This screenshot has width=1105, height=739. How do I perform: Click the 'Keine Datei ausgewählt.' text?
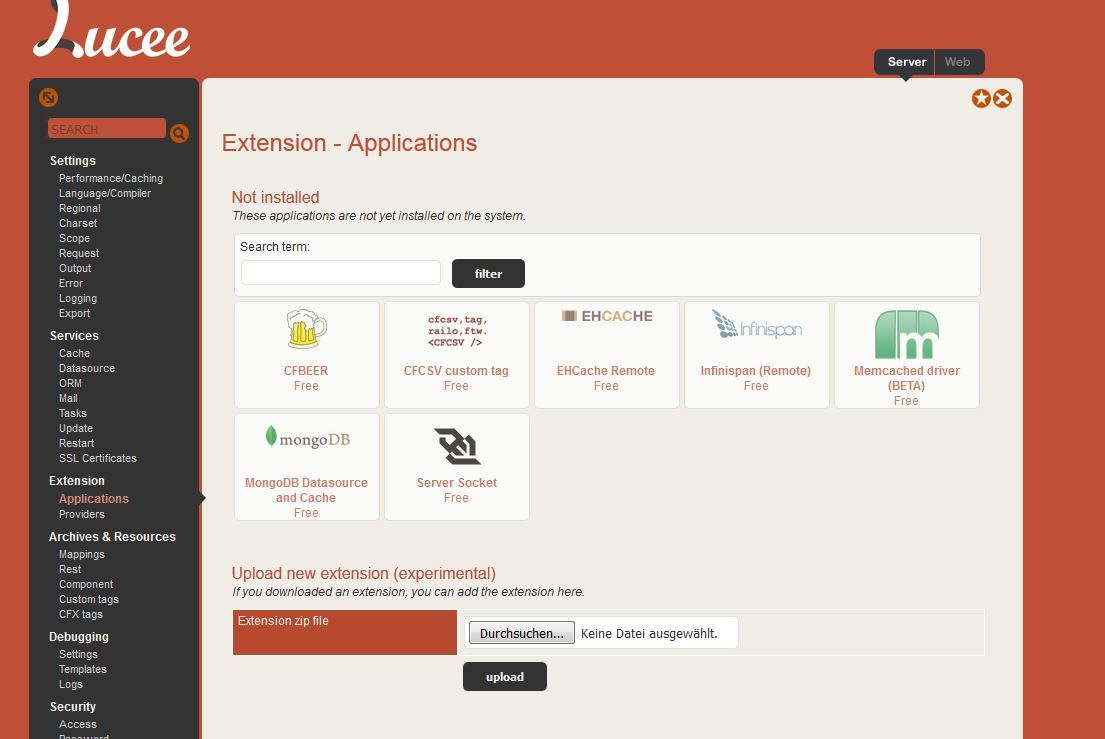click(649, 633)
